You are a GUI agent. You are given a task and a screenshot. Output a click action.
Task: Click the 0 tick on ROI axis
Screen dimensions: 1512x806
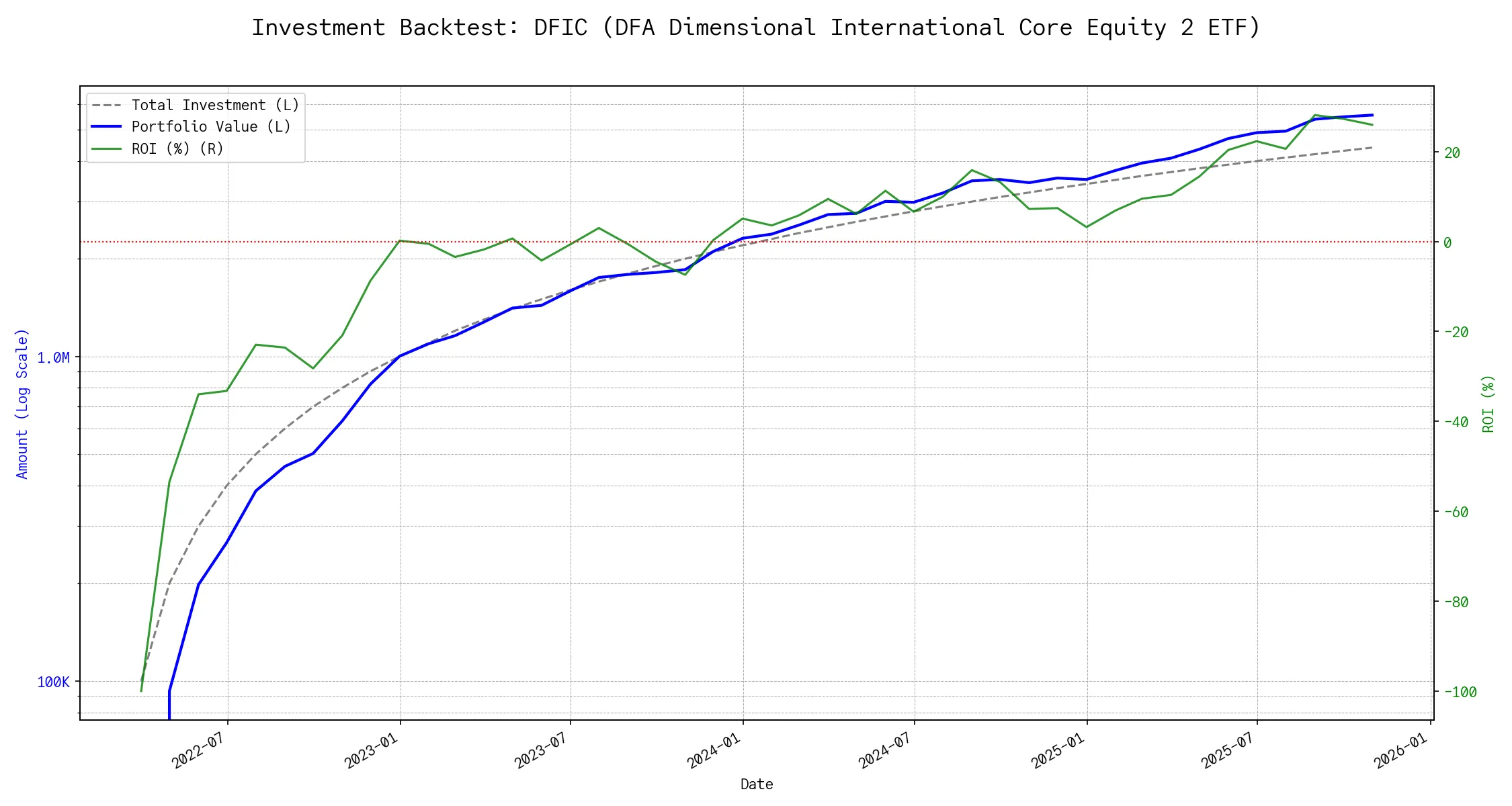click(x=1447, y=242)
